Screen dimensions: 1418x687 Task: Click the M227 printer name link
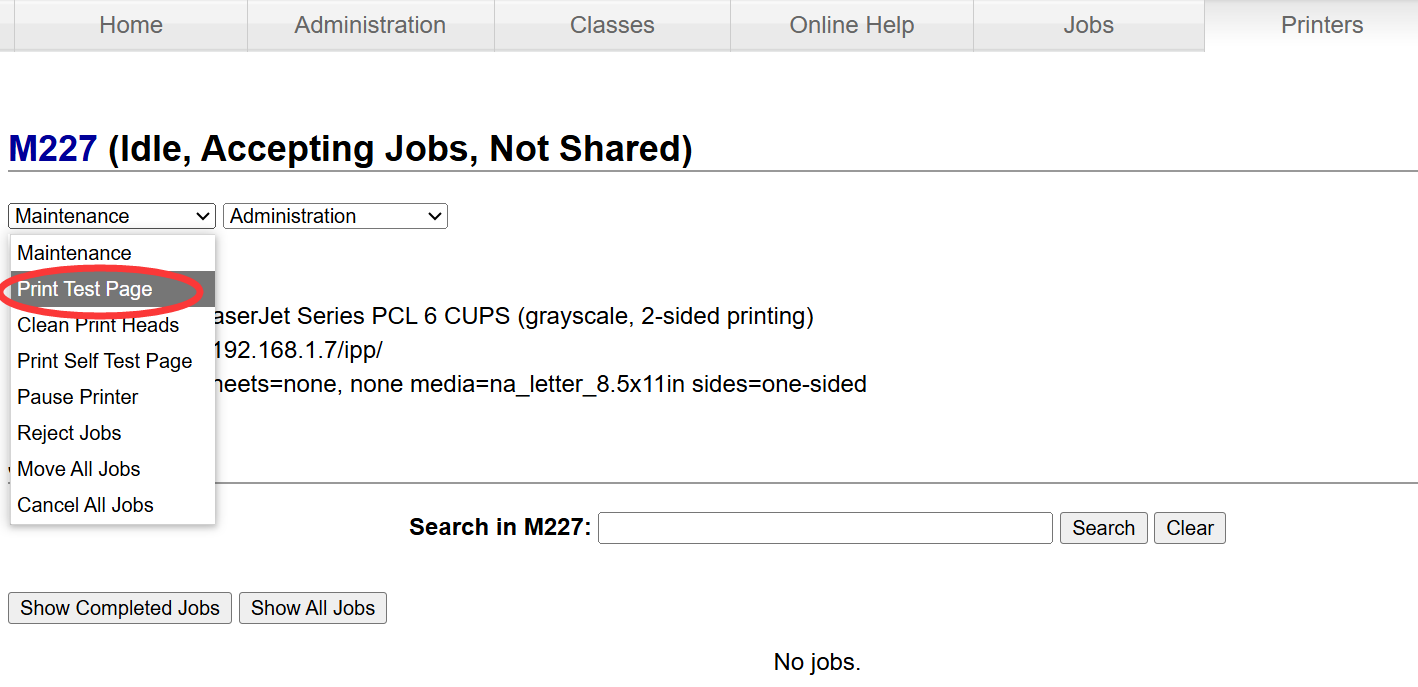[53, 149]
